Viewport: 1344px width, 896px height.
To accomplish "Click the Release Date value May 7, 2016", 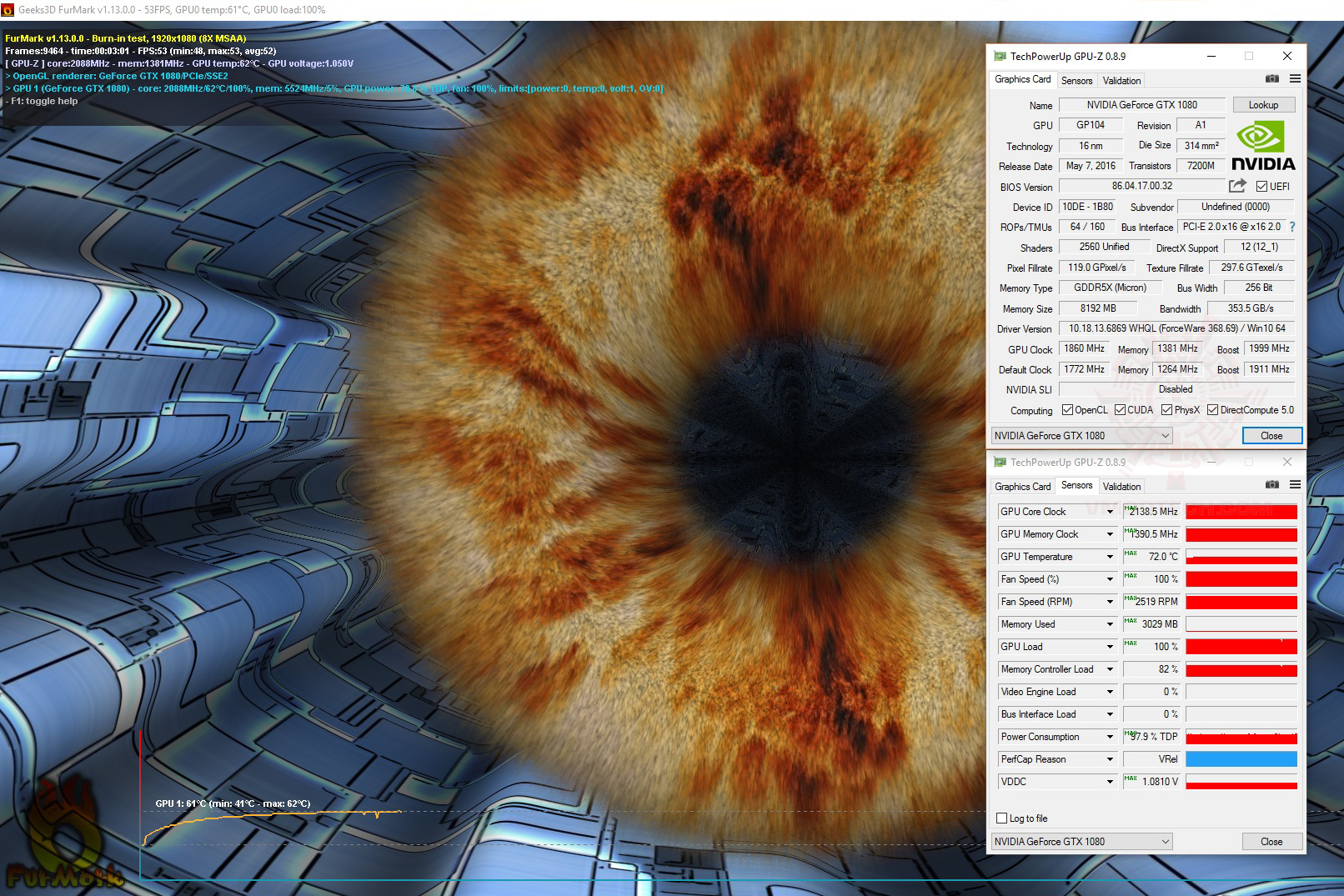I will (1091, 166).
